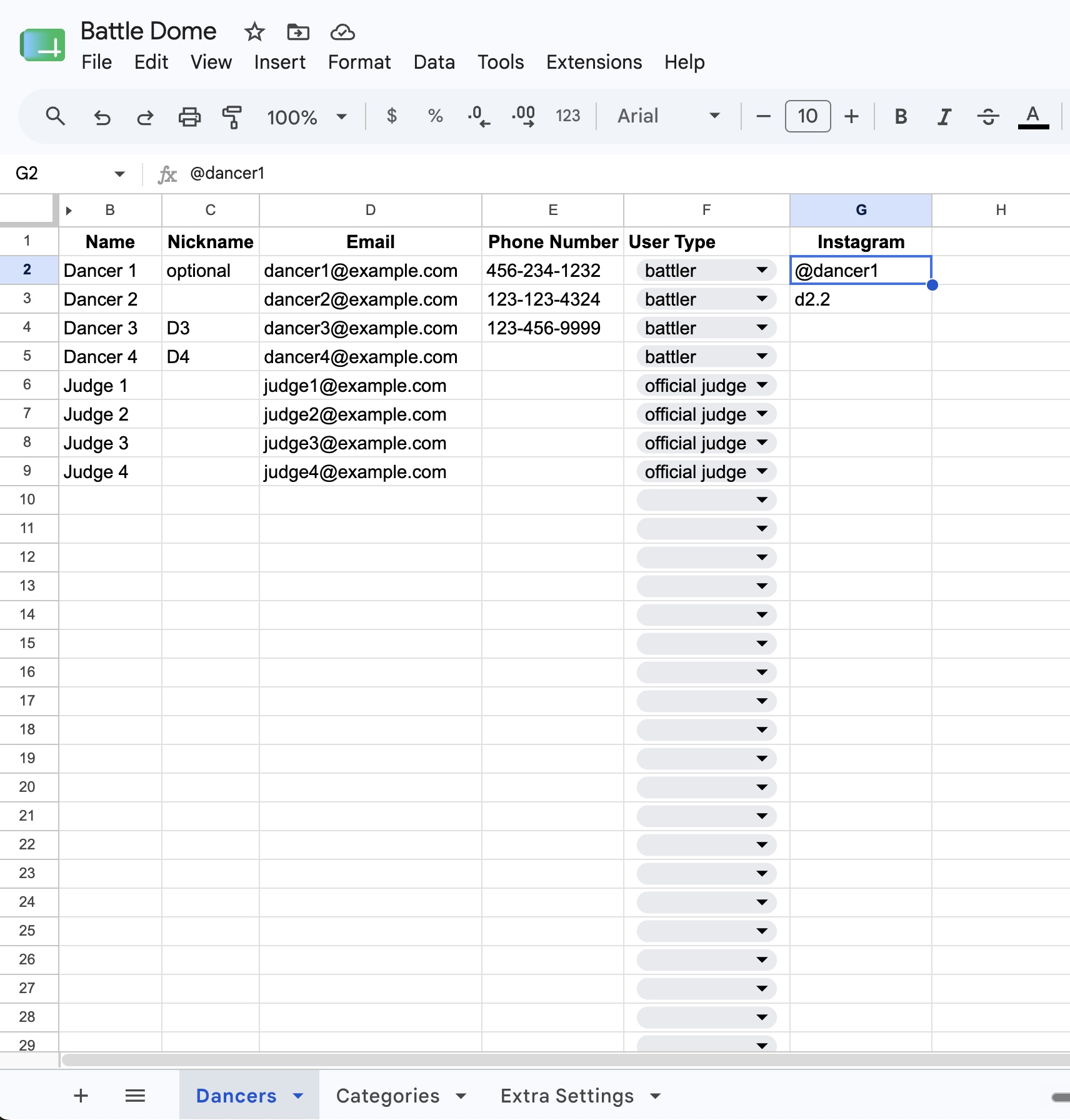Open the name box dropdown arrow
The image size is (1070, 1120).
pyautogui.click(x=119, y=174)
